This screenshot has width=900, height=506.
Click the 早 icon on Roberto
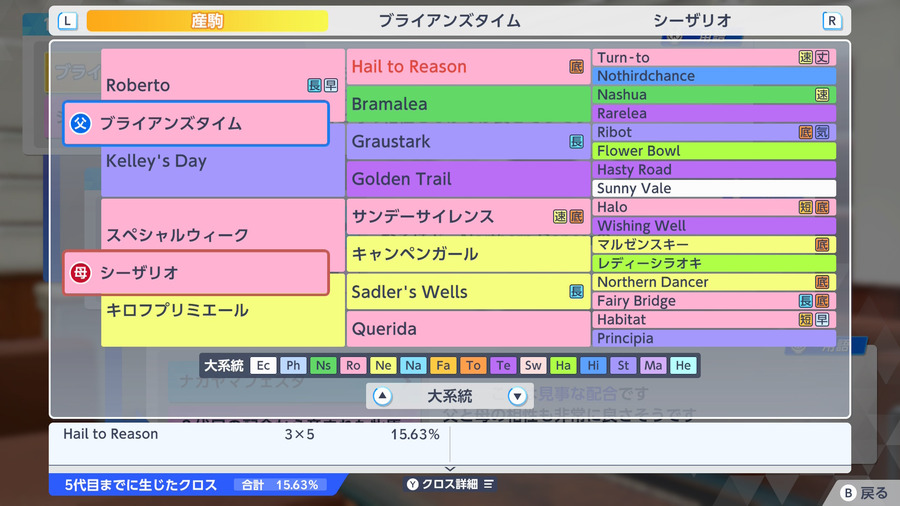[331, 85]
